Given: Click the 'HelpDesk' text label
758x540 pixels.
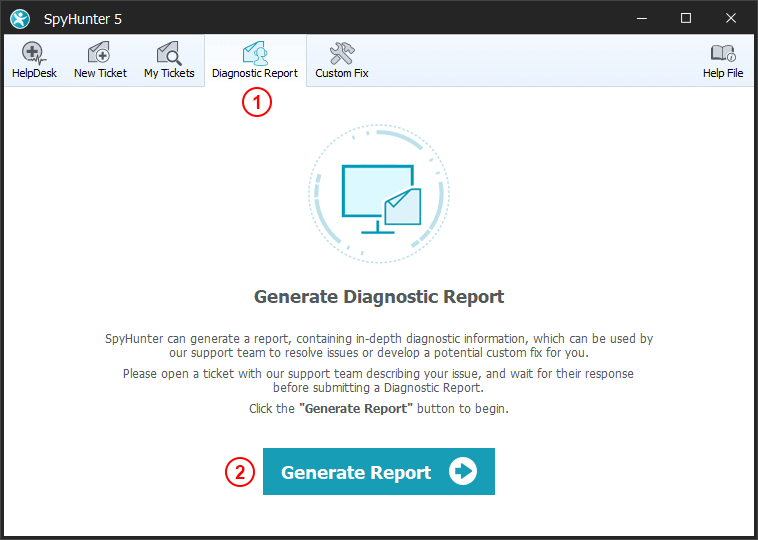Looking at the screenshot, I should point(34,73).
